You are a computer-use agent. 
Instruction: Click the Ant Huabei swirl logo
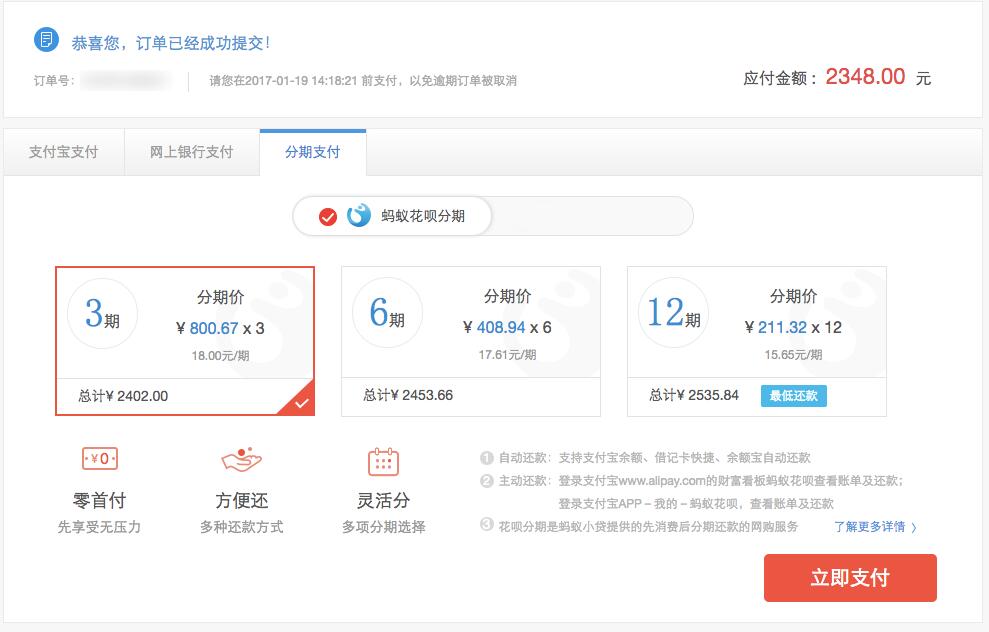pyautogui.click(x=359, y=216)
